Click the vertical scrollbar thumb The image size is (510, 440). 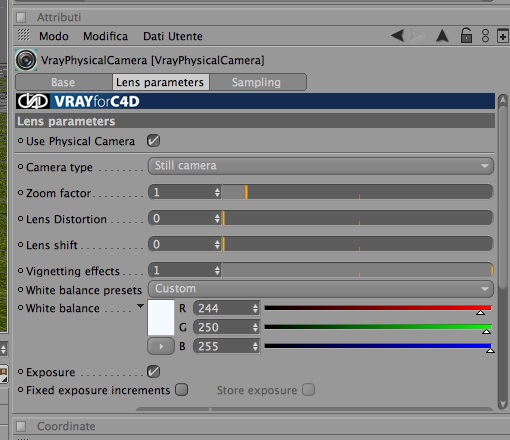pyautogui.click(x=503, y=197)
